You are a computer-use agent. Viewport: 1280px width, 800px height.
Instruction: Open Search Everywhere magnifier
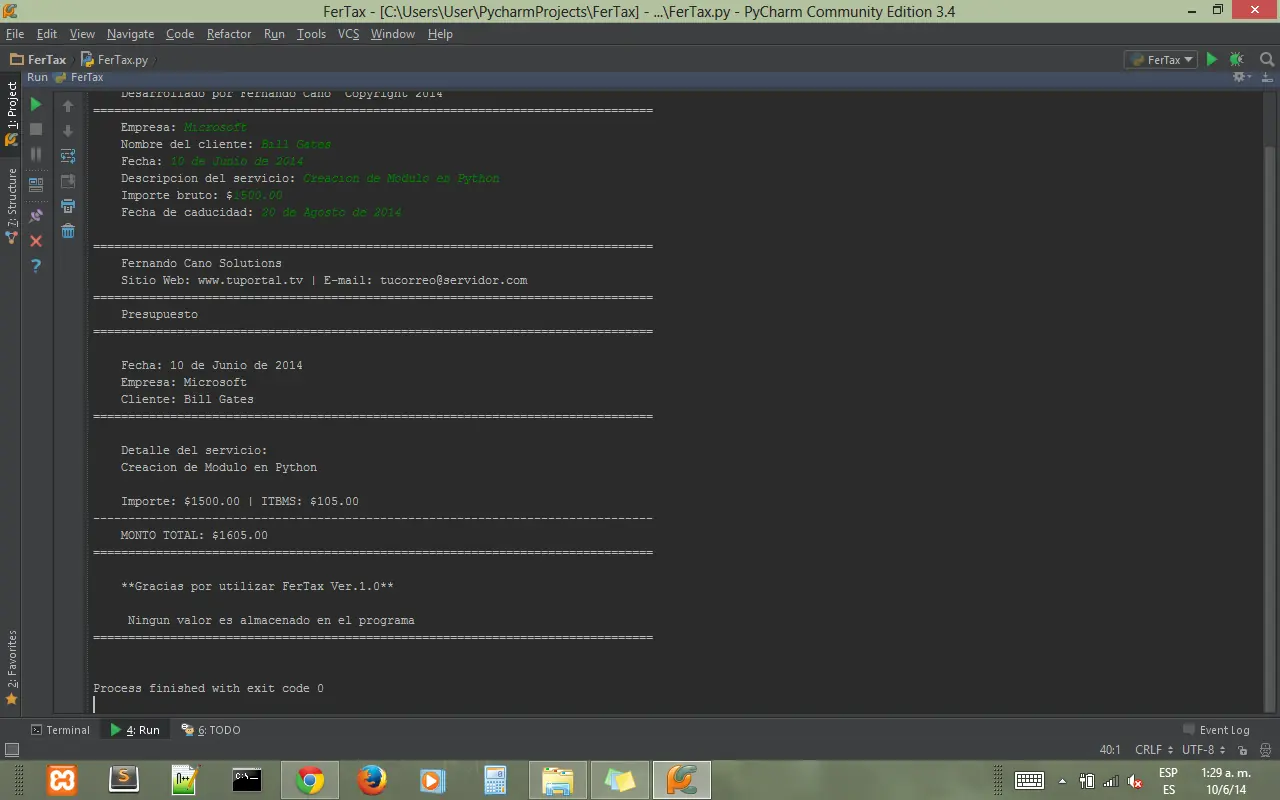coord(1268,60)
